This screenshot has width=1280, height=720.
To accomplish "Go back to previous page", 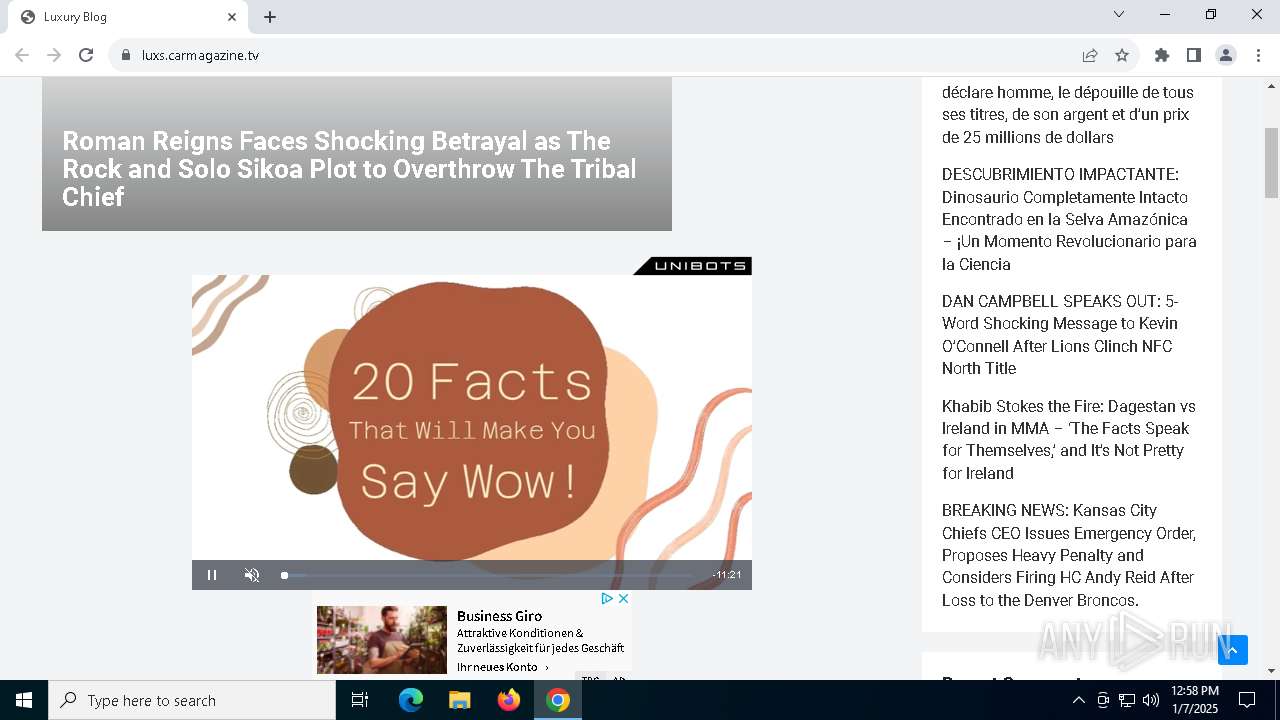I will point(22,55).
